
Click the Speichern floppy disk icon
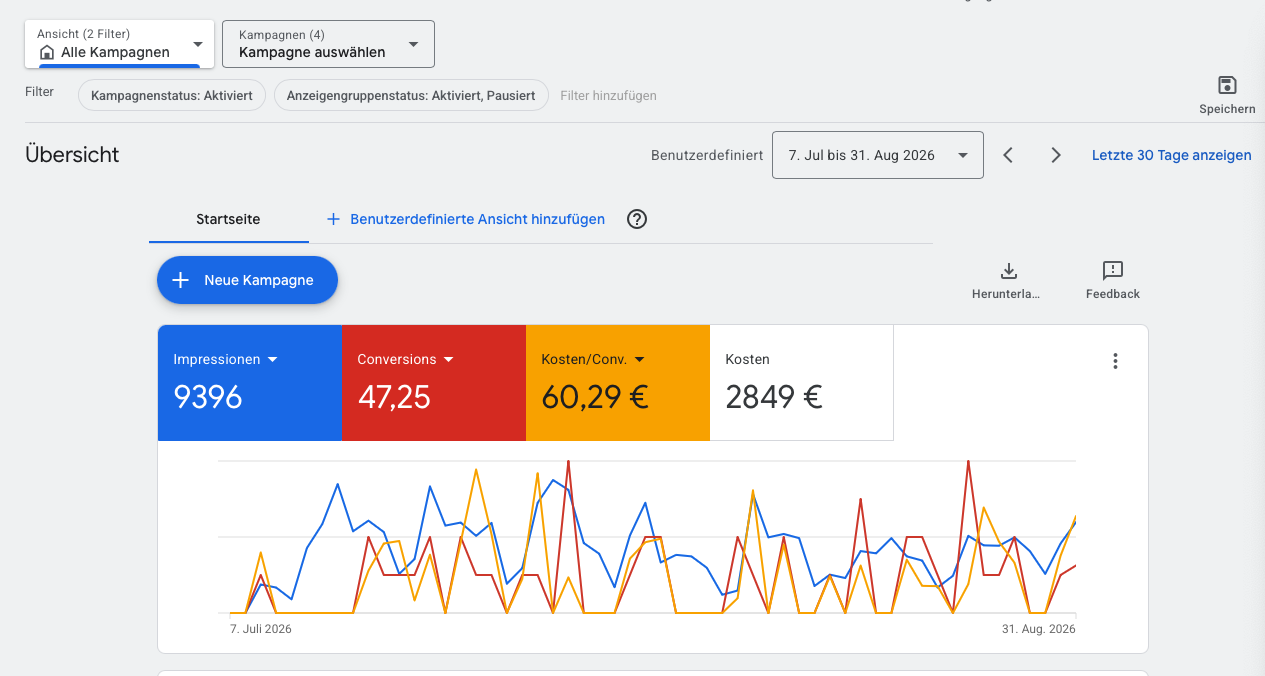1227,85
